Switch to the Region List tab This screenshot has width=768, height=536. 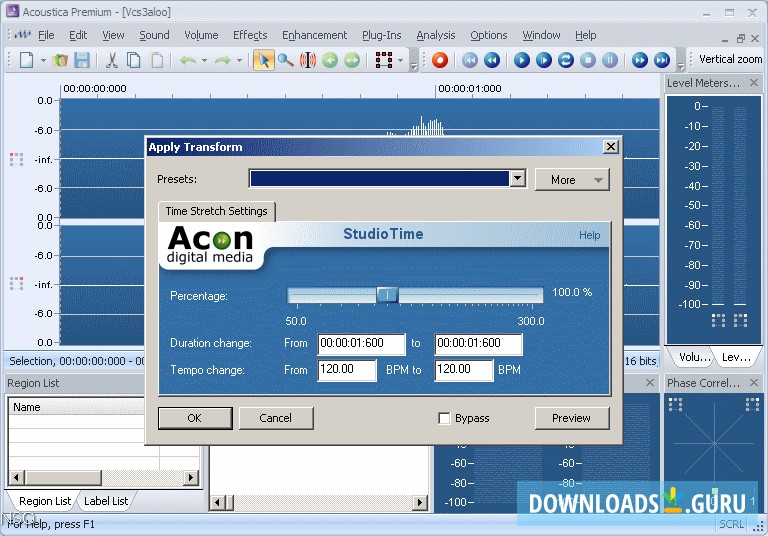(x=45, y=501)
